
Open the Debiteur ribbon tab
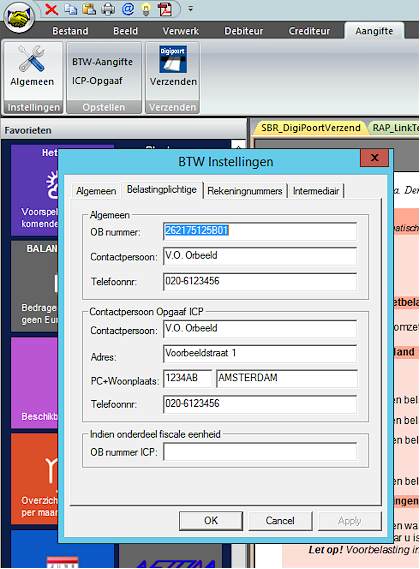[244, 31]
